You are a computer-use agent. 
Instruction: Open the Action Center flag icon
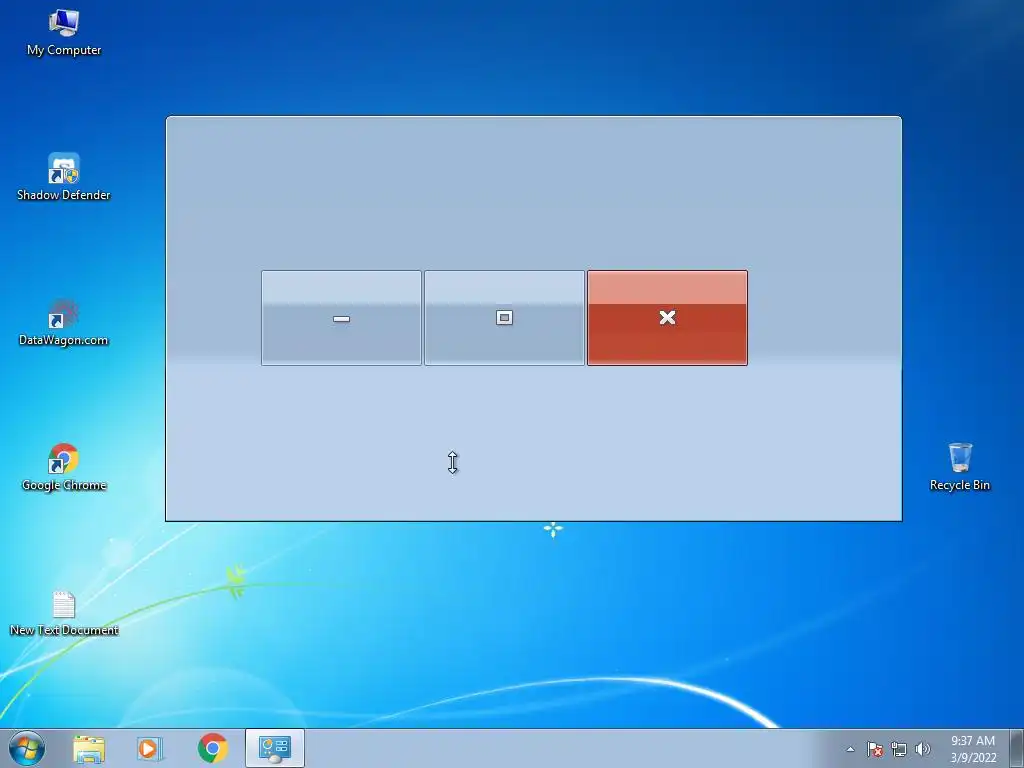tap(875, 749)
